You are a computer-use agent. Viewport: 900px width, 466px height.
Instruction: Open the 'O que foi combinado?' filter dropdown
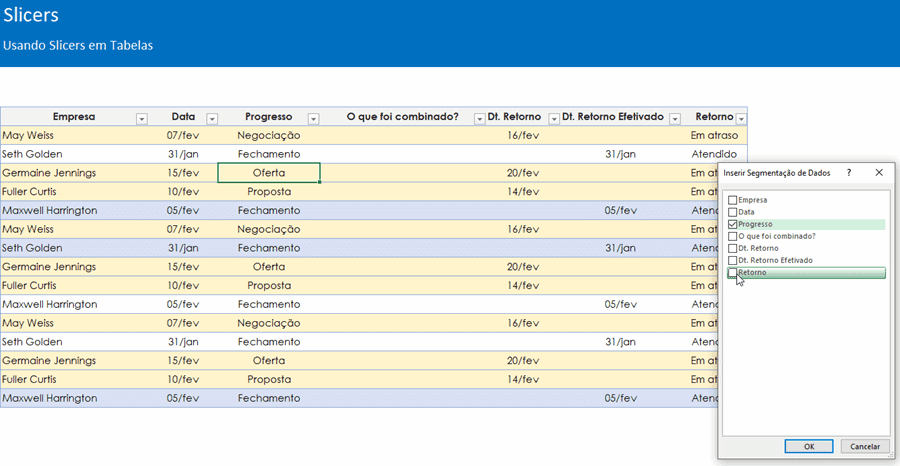tap(479, 118)
